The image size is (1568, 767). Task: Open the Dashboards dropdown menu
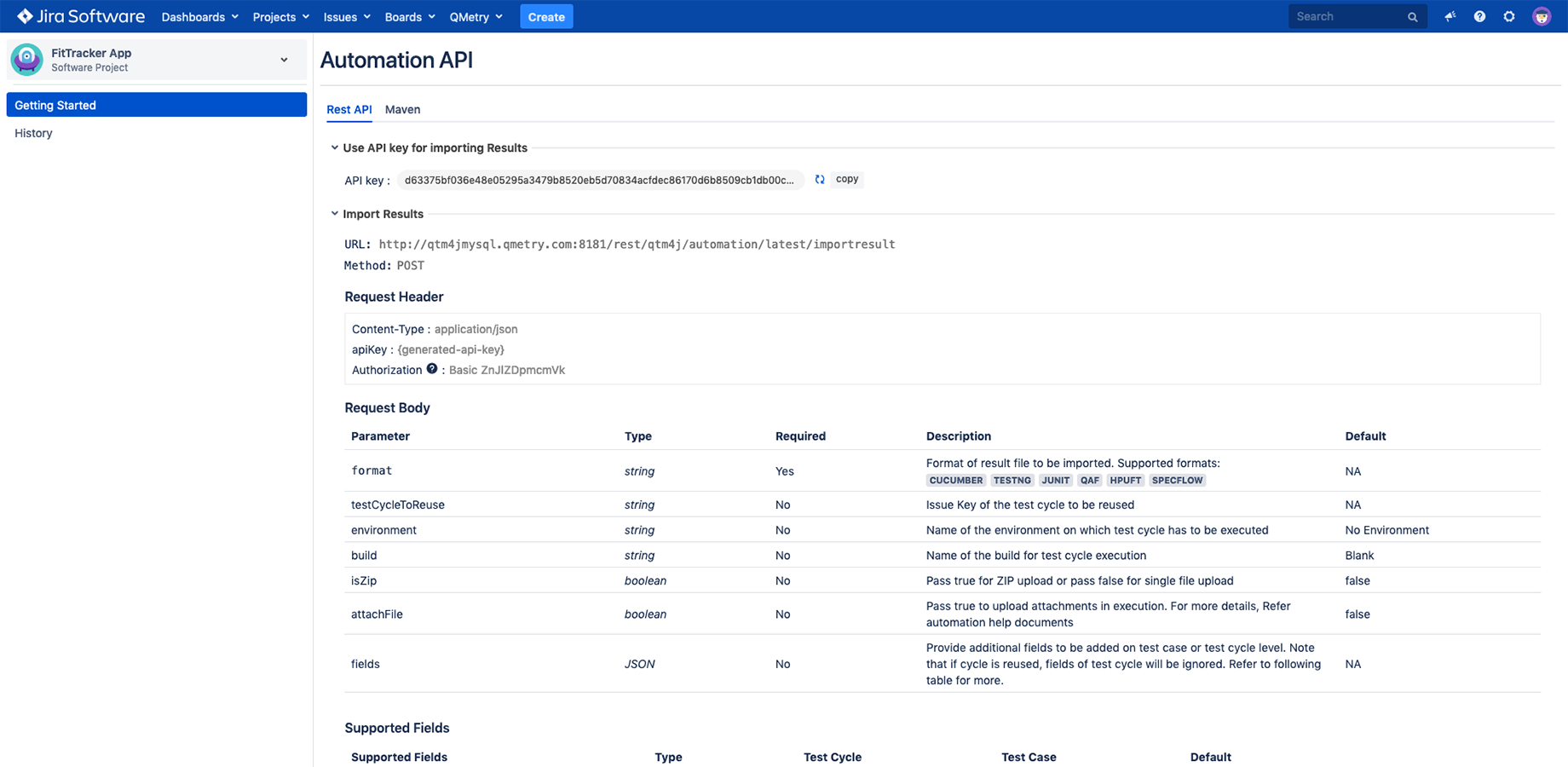pyautogui.click(x=199, y=17)
